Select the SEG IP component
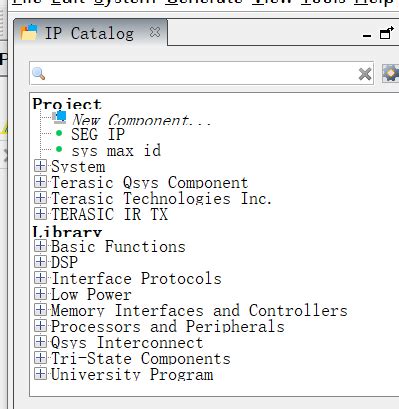Screen dimensions: 399x409 [x=98, y=135]
